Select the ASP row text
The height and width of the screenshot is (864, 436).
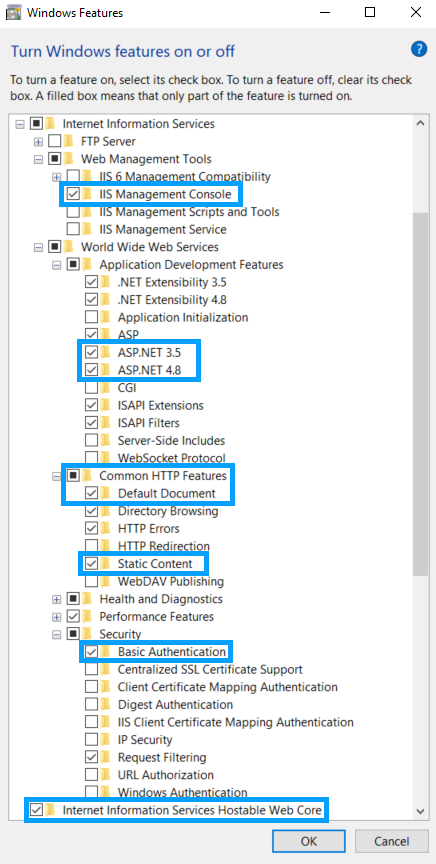(x=128, y=335)
